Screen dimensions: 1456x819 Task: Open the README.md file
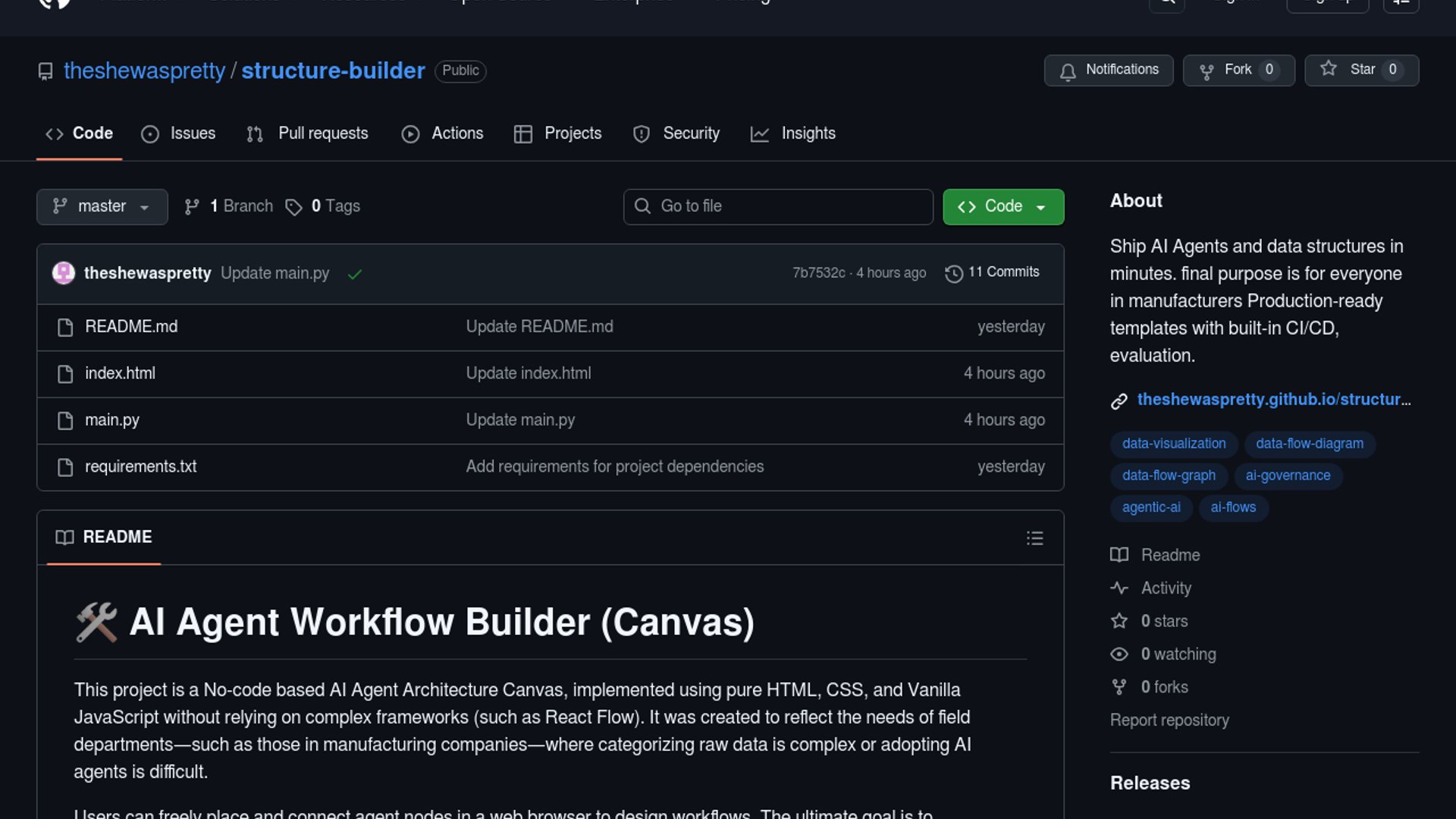pos(131,327)
